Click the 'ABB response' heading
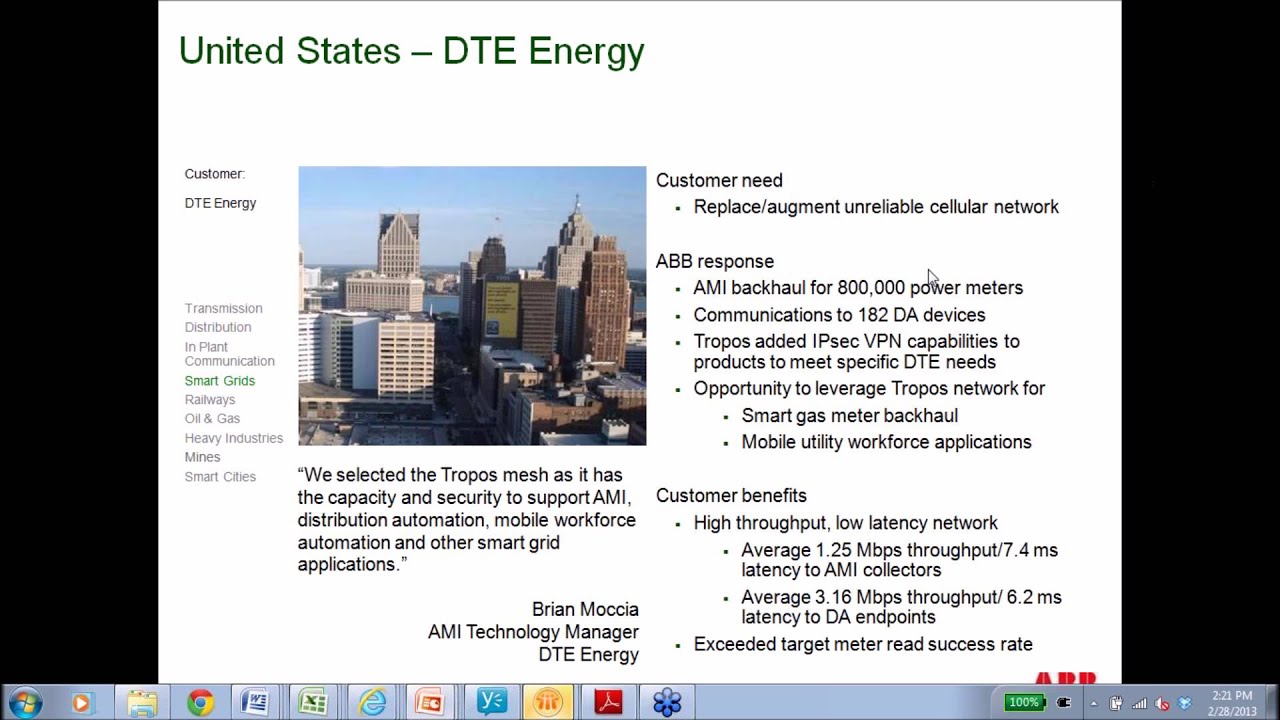 (715, 261)
